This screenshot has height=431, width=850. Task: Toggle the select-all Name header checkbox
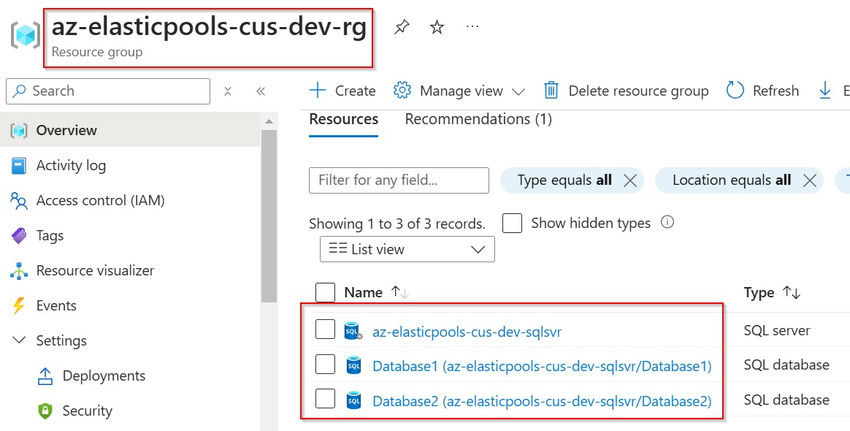click(325, 292)
